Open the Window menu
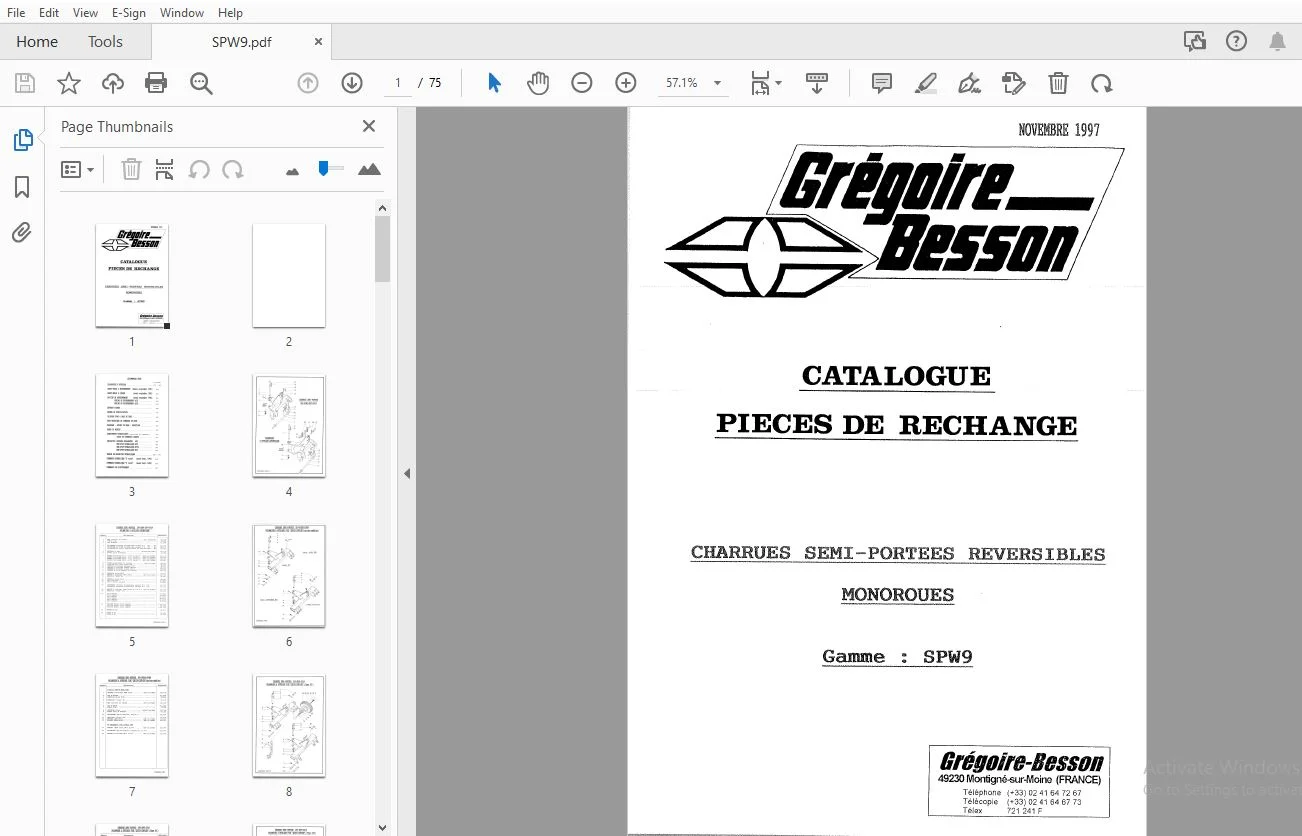 pyautogui.click(x=181, y=13)
